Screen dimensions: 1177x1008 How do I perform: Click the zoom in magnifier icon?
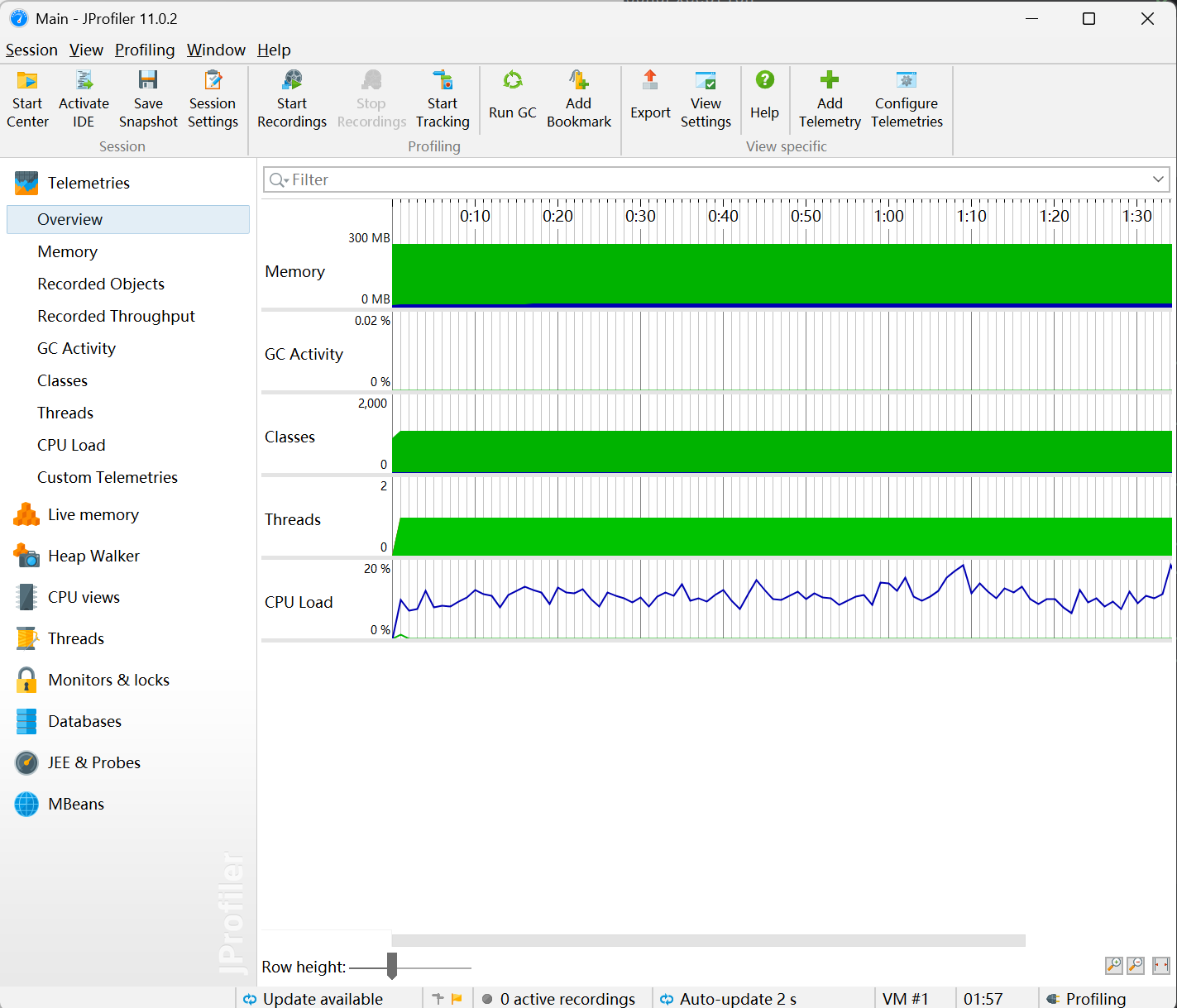[1114, 965]
